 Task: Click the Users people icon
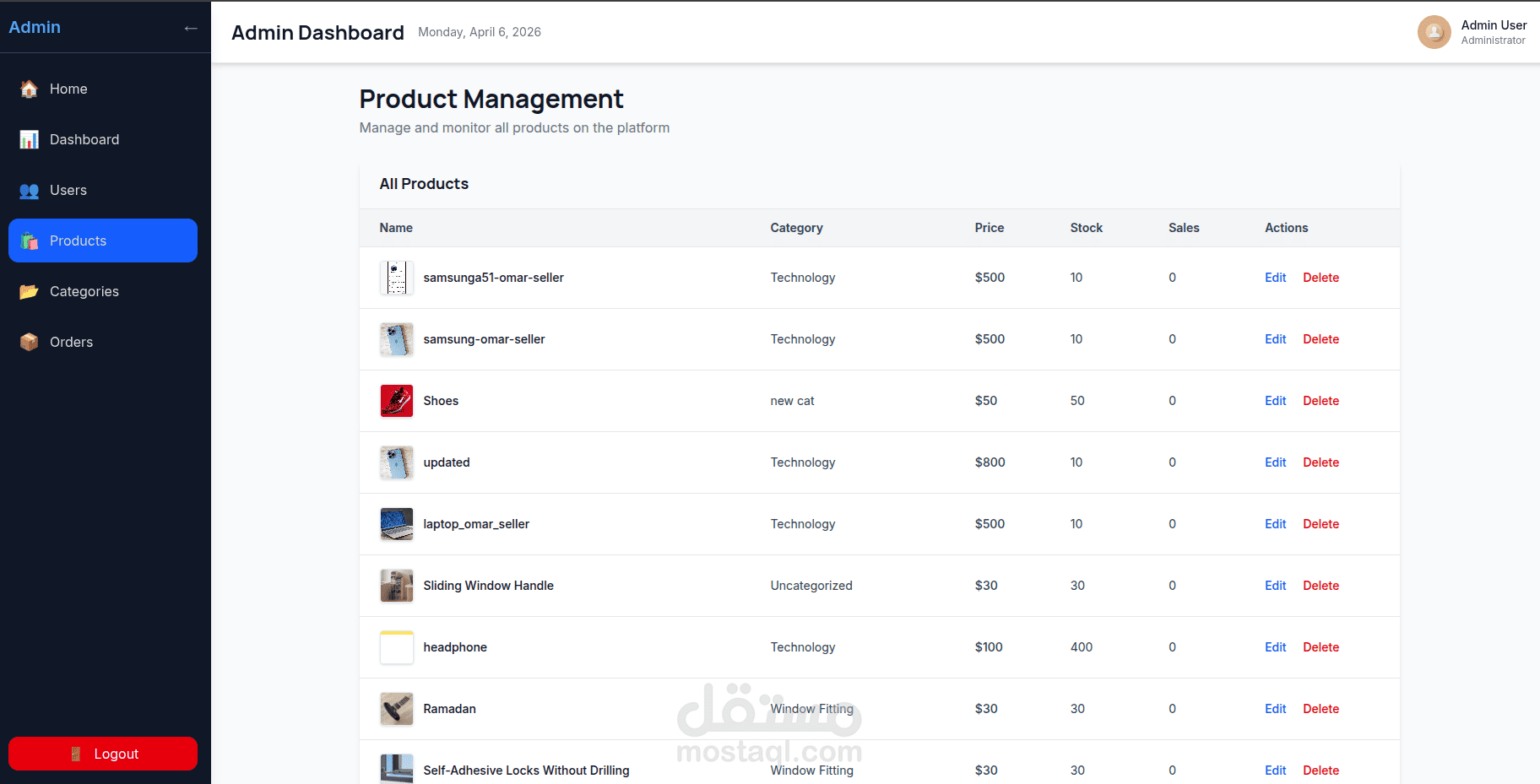point(30,190)
